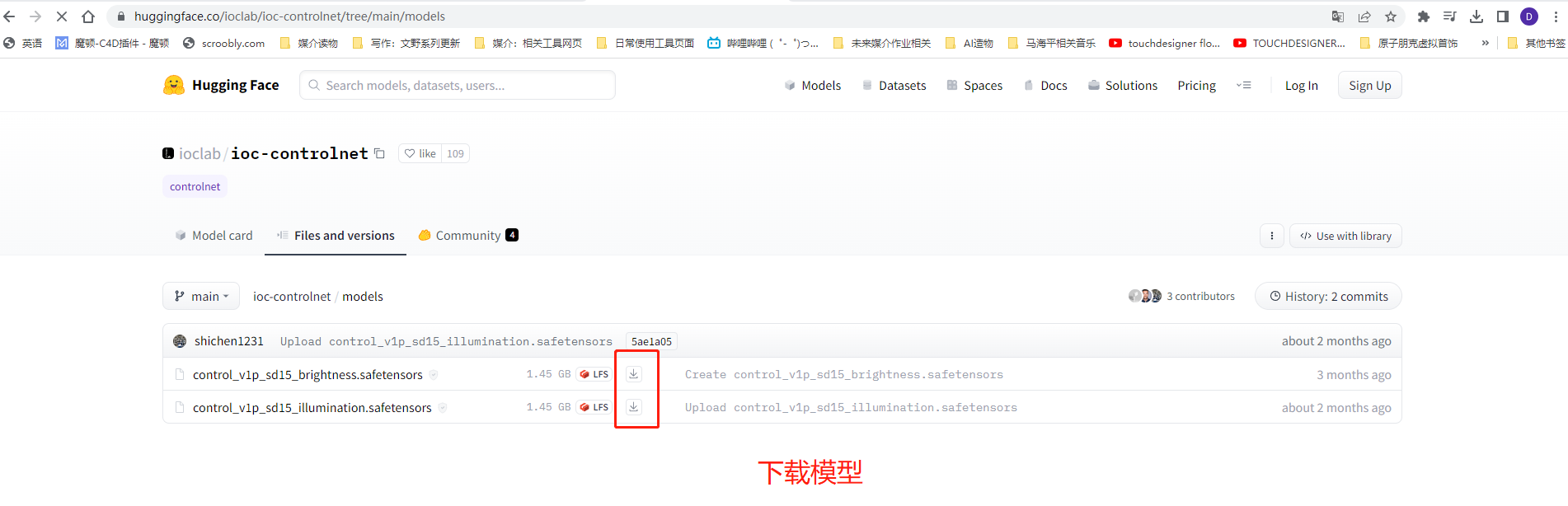Click the LFS badge on illumination file
This screenshot has height=506, width=1568.
pyautogui.click(x=594, y=407)
